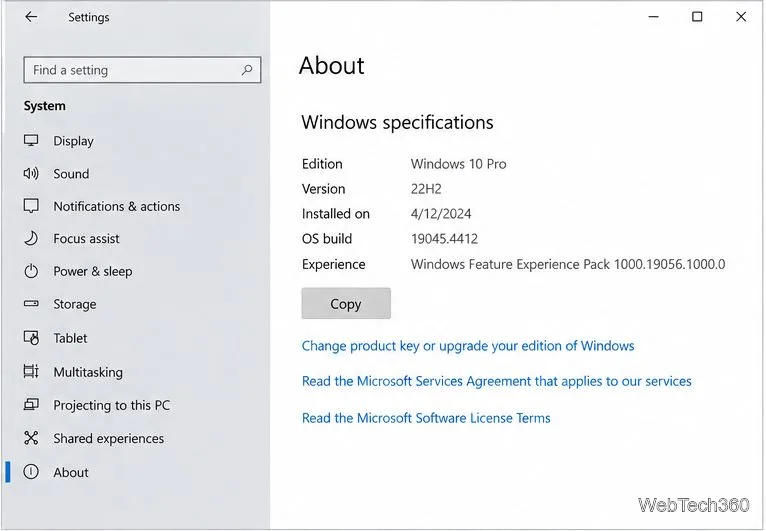The image size is (766, 531).
Task: Click the Storage drive icon
Action: pos(31,303)
